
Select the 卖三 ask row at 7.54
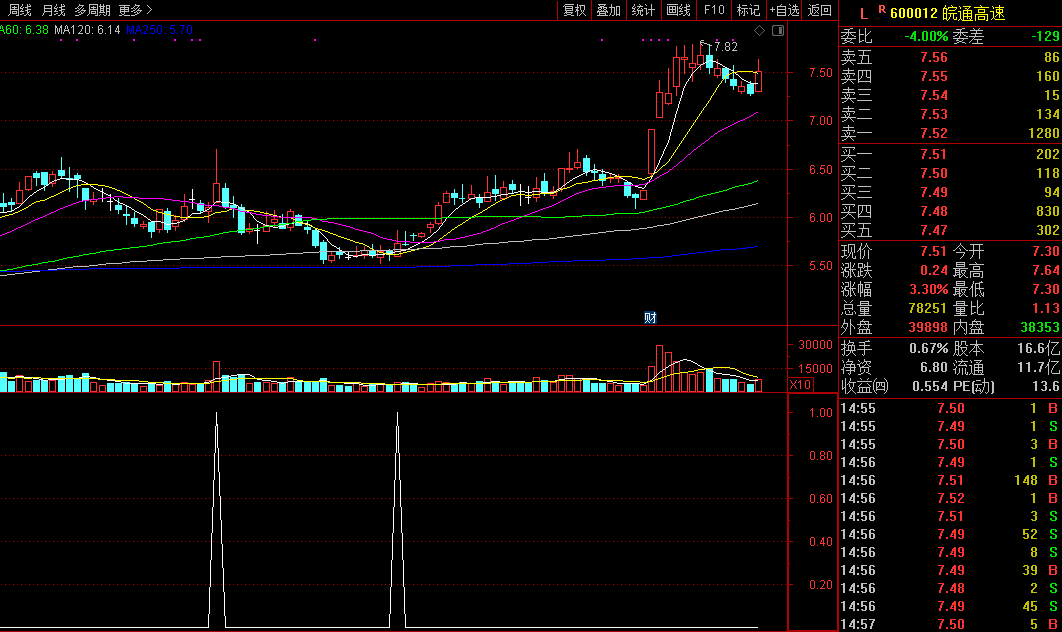tap(950, 96)
